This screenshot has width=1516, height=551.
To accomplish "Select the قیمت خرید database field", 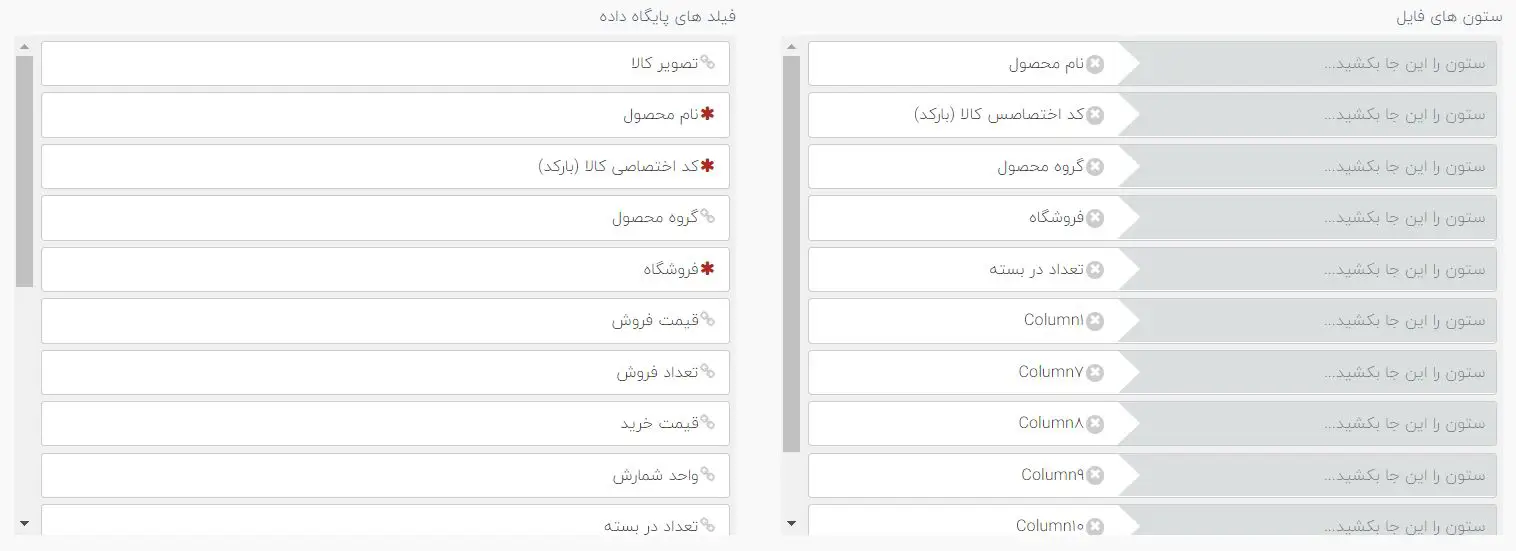I will 386,424.
